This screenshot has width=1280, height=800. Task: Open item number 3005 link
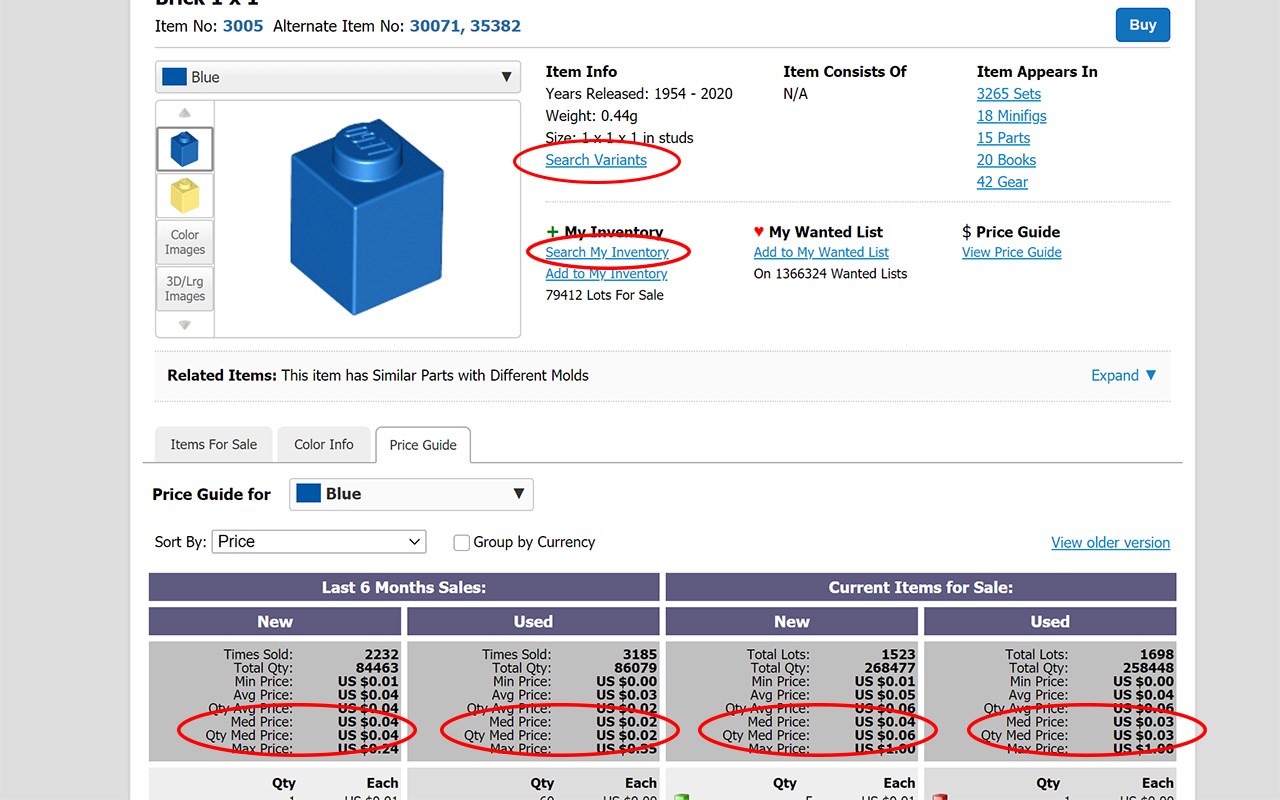point(243,26)
